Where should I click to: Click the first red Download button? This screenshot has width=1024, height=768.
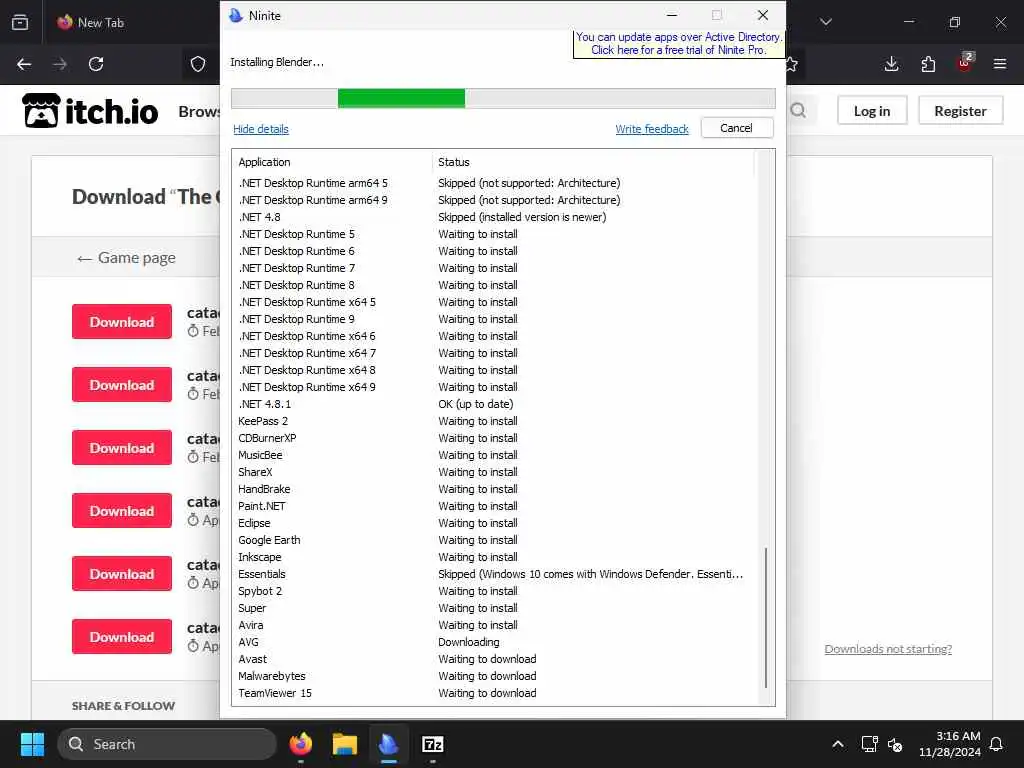122,321
